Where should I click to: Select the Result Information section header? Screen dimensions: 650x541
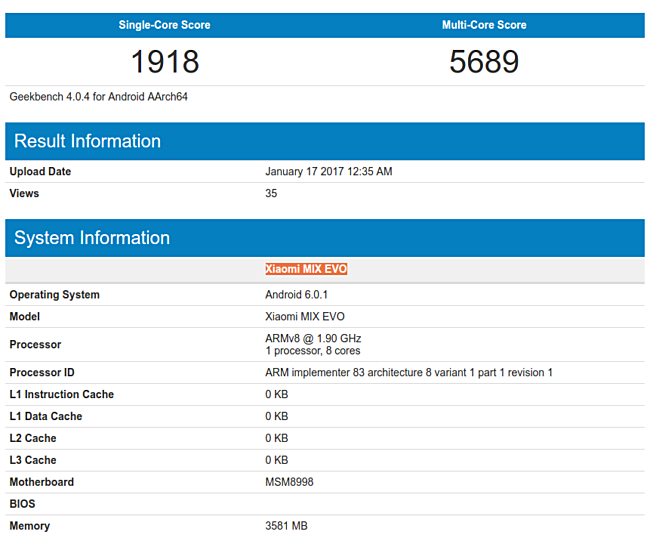pyautogui.click(x=88, y=141)
